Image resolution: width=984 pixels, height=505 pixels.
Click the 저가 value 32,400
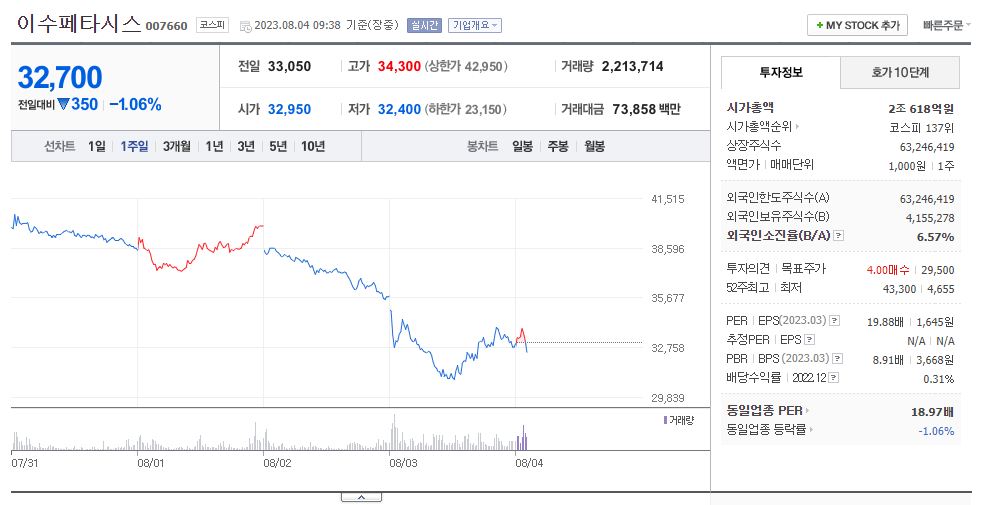(399, 109)
